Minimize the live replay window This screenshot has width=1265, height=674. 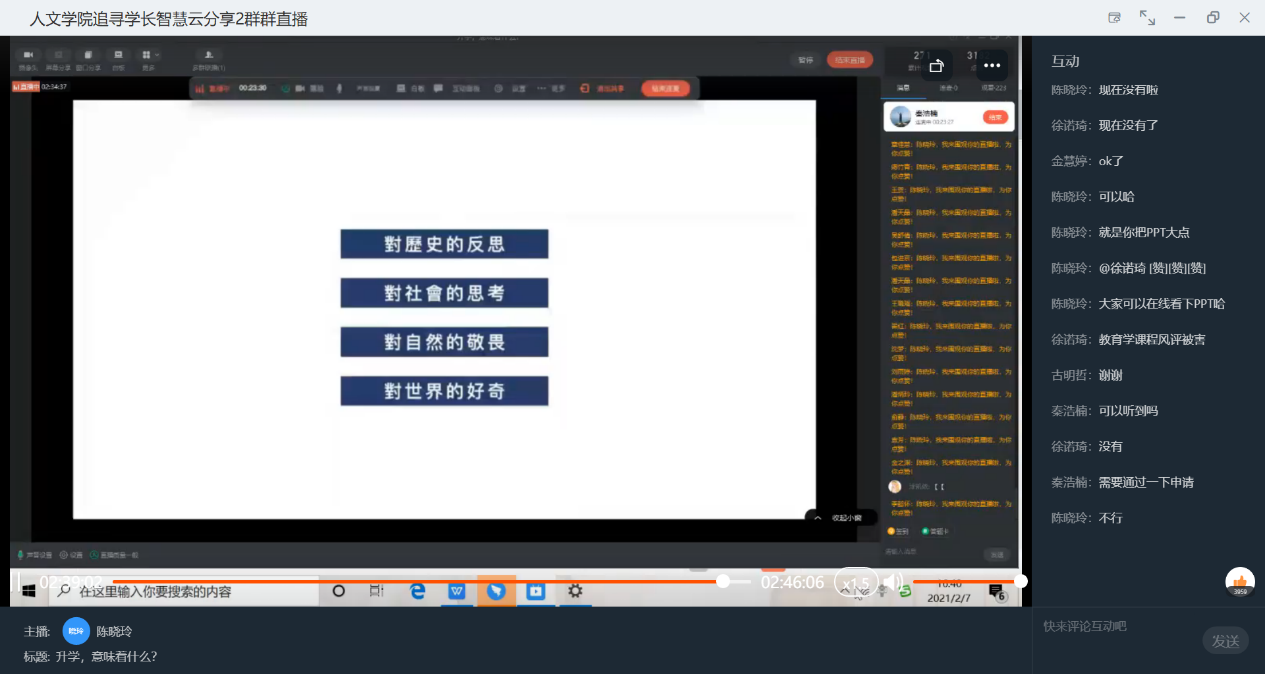tap(1180, 18)
